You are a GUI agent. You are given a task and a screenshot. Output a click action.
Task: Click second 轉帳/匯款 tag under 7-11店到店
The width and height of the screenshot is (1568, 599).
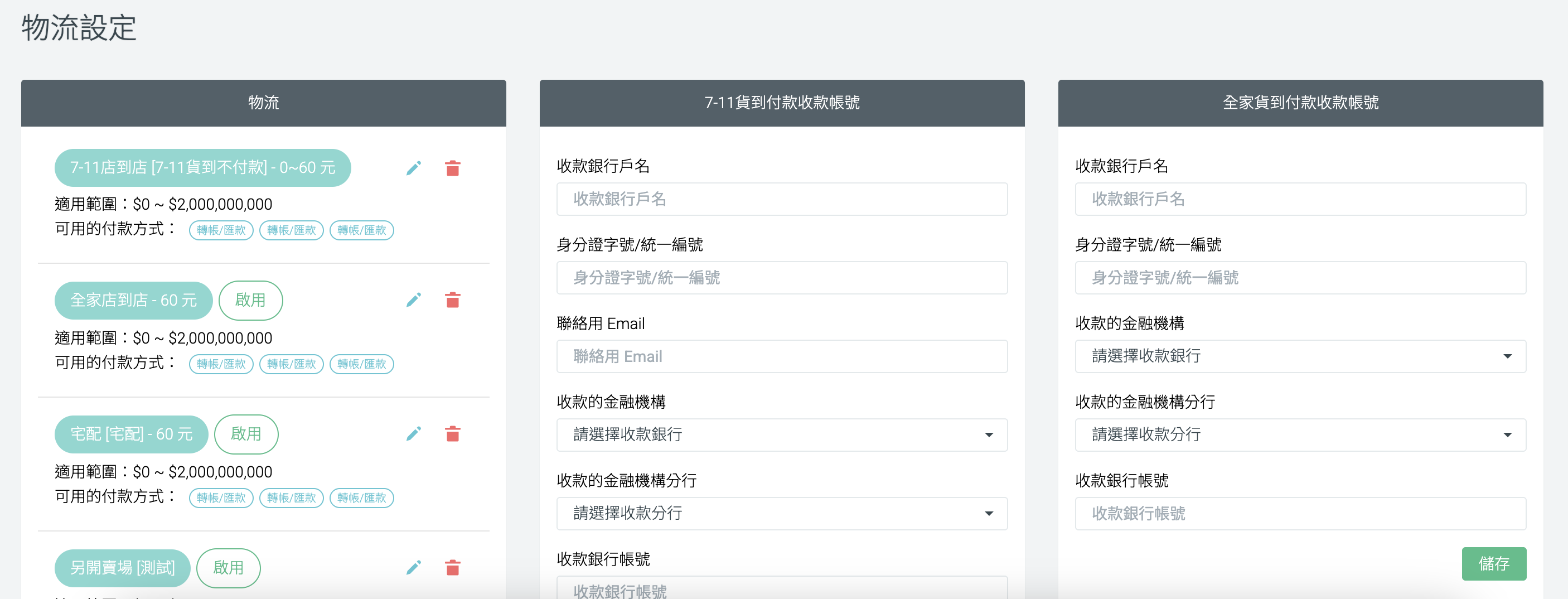[x=292, y=230]
